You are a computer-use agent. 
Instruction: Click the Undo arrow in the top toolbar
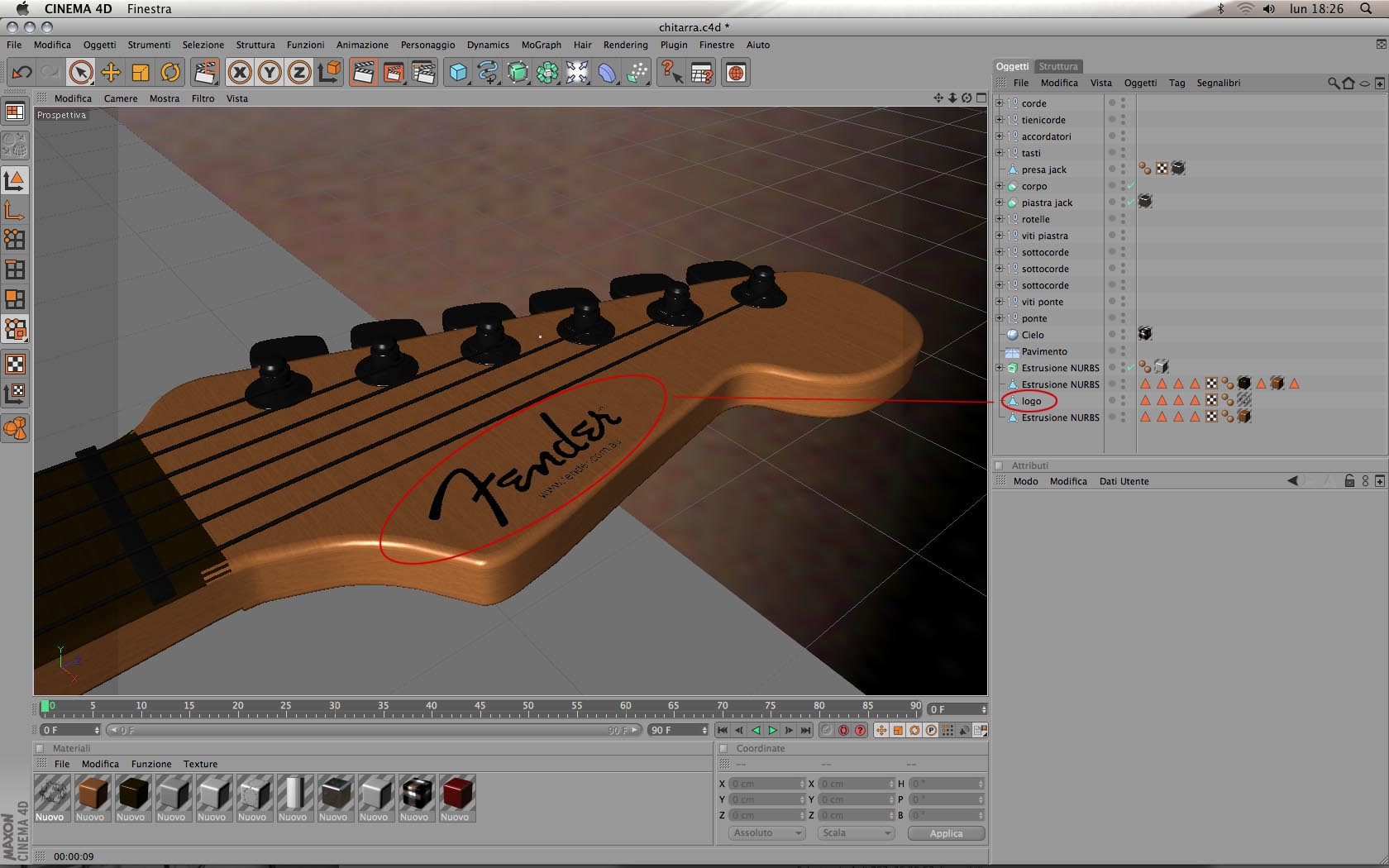coord(22,73)
